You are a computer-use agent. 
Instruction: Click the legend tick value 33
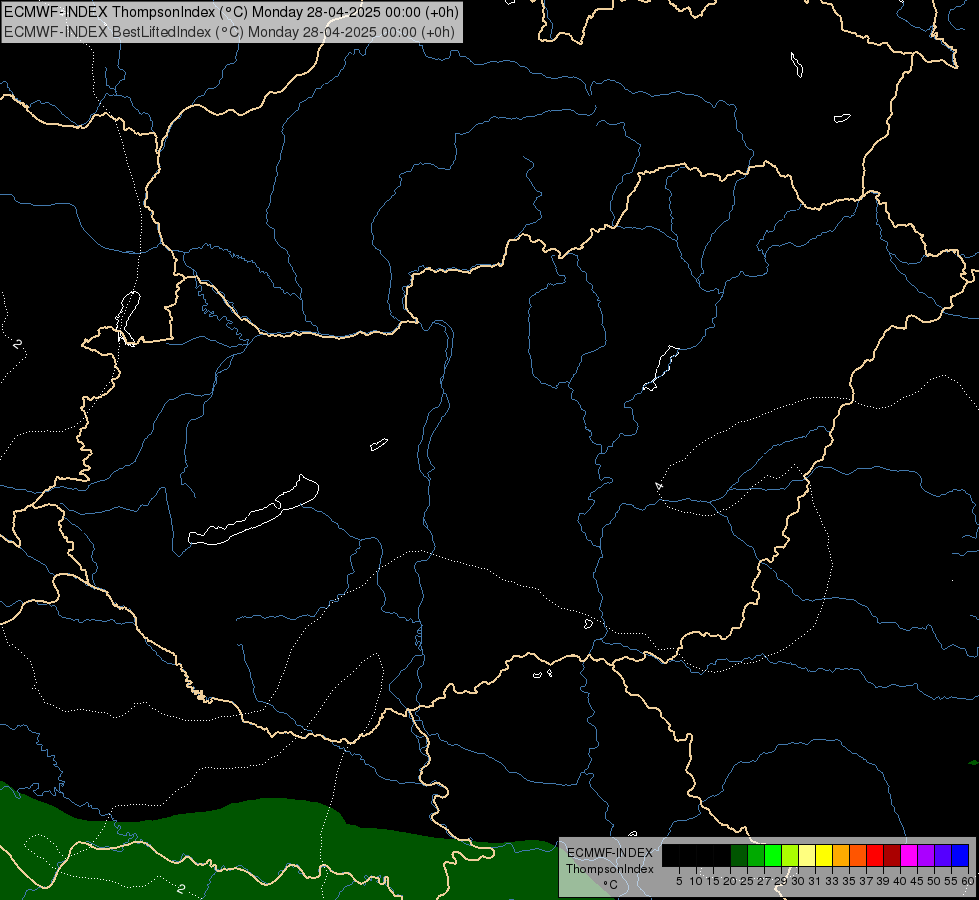click(832, 881)
